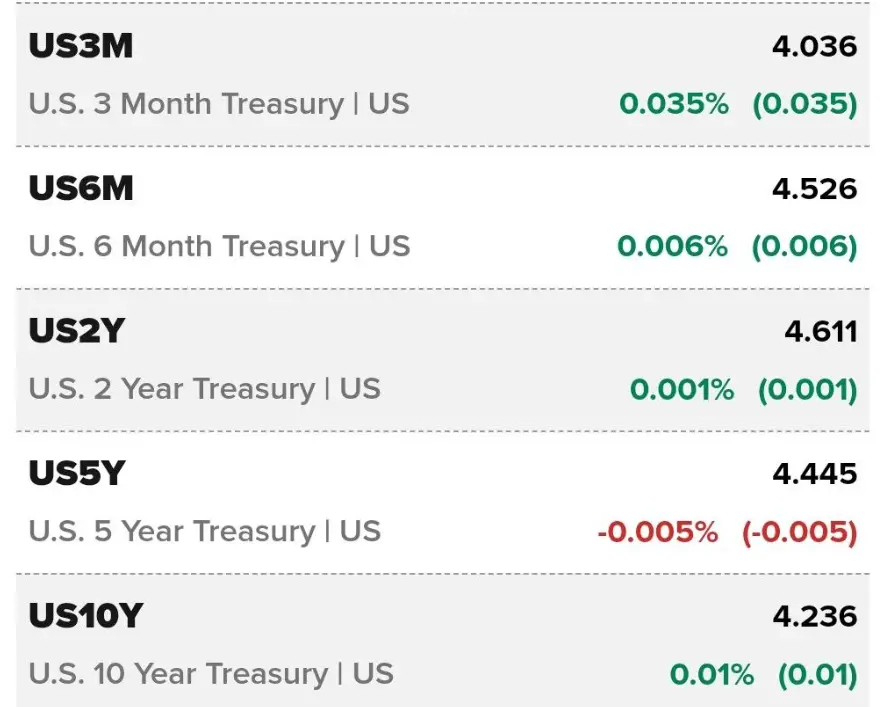Open the US2Y ticker symbol
The height and width of the screenshot is (707, 888).
click(x=76, y=330)
